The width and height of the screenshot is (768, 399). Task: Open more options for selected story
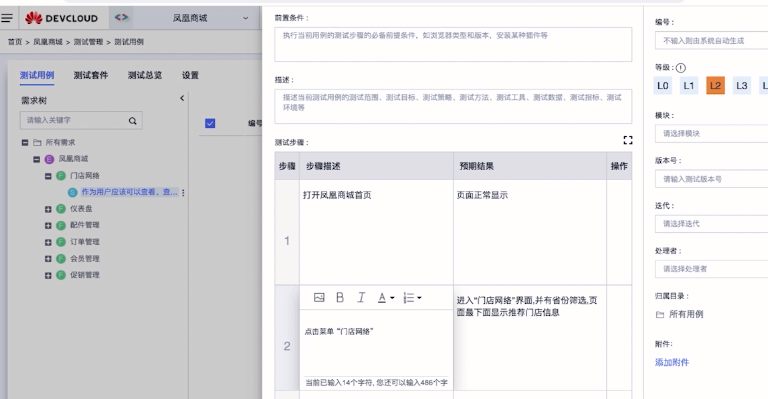click(183, 193)
